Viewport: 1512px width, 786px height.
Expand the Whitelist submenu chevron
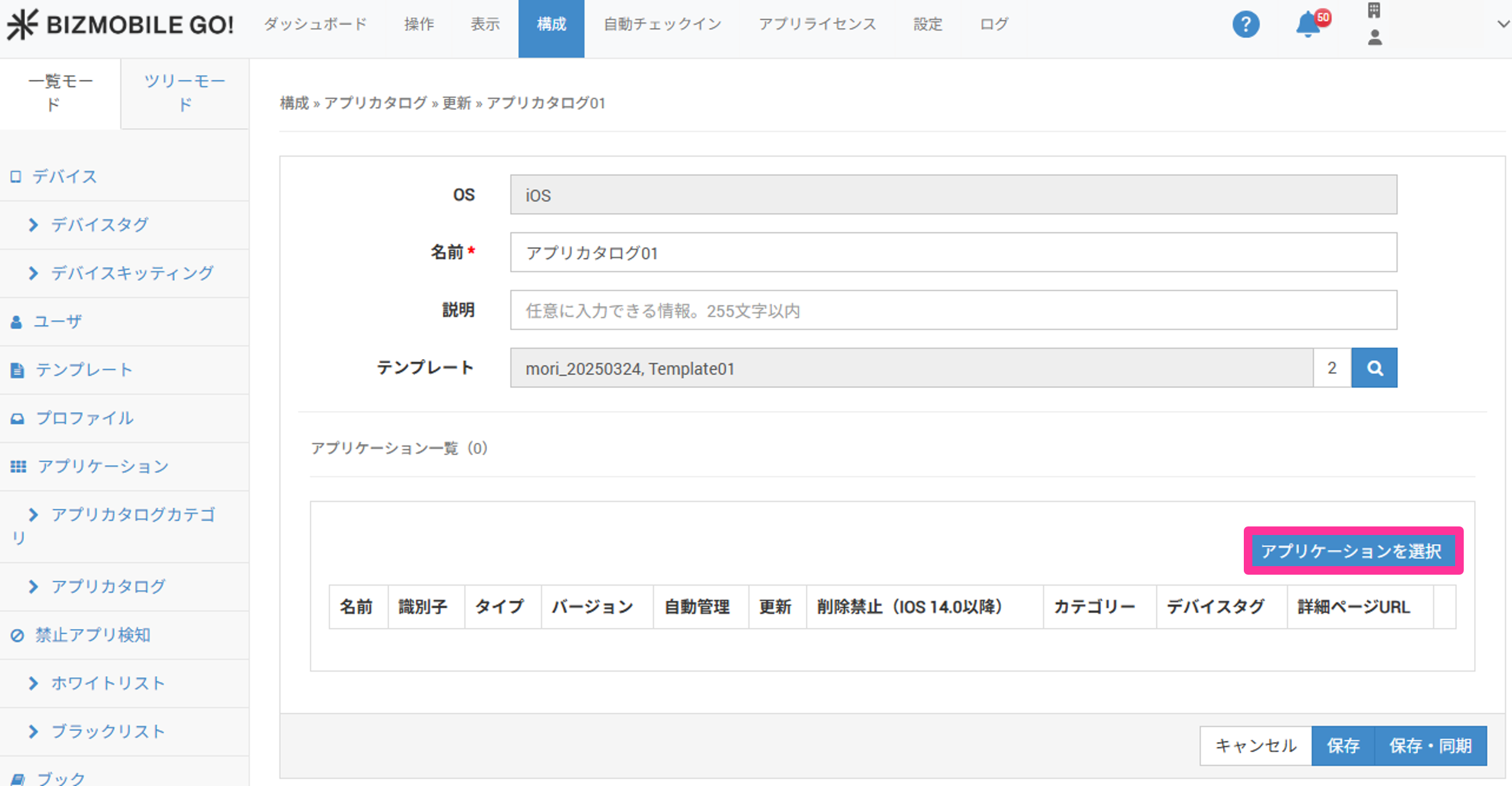tap(34, 683)
